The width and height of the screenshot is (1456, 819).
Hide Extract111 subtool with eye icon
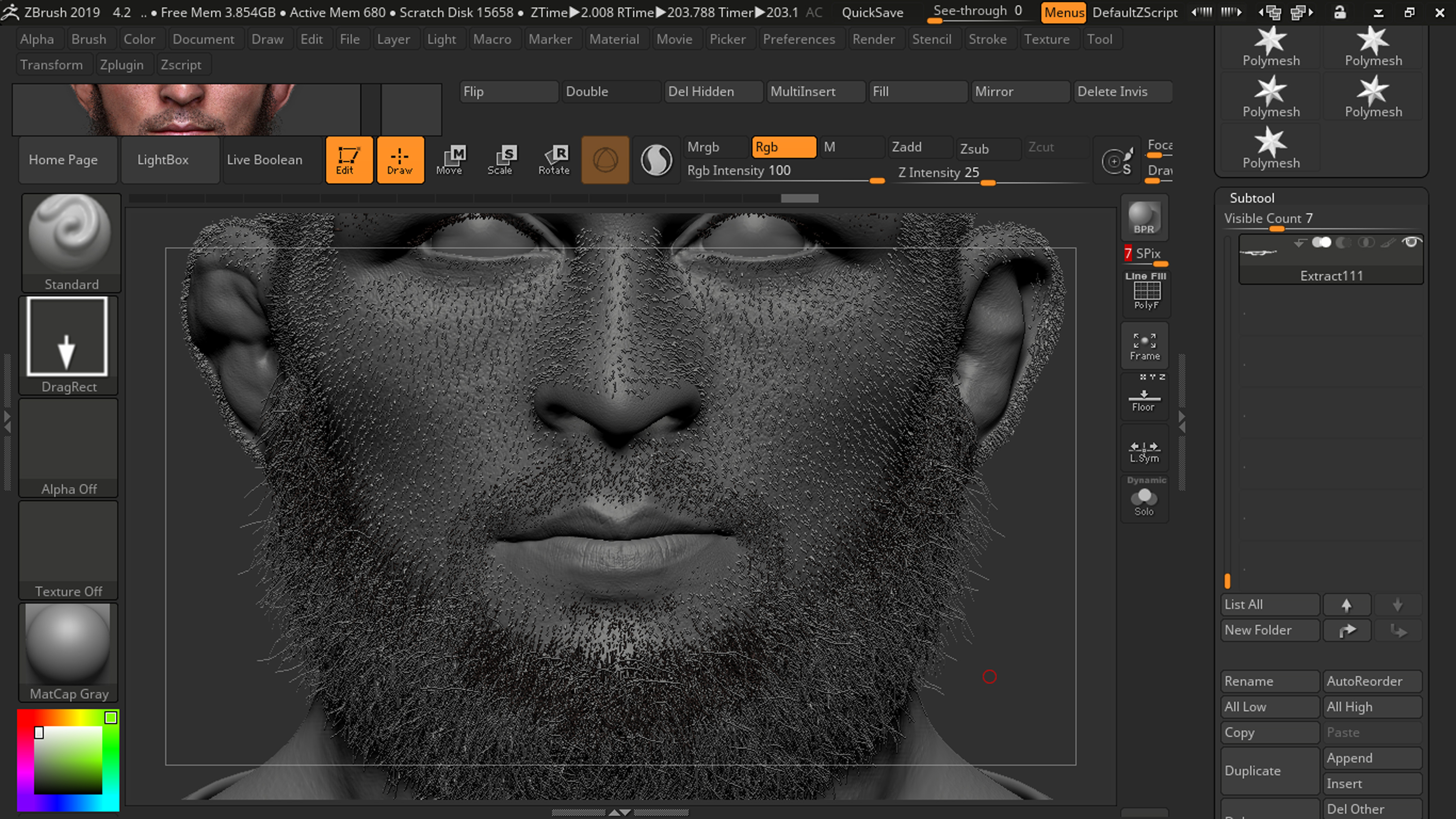(x=1411, y=243)
